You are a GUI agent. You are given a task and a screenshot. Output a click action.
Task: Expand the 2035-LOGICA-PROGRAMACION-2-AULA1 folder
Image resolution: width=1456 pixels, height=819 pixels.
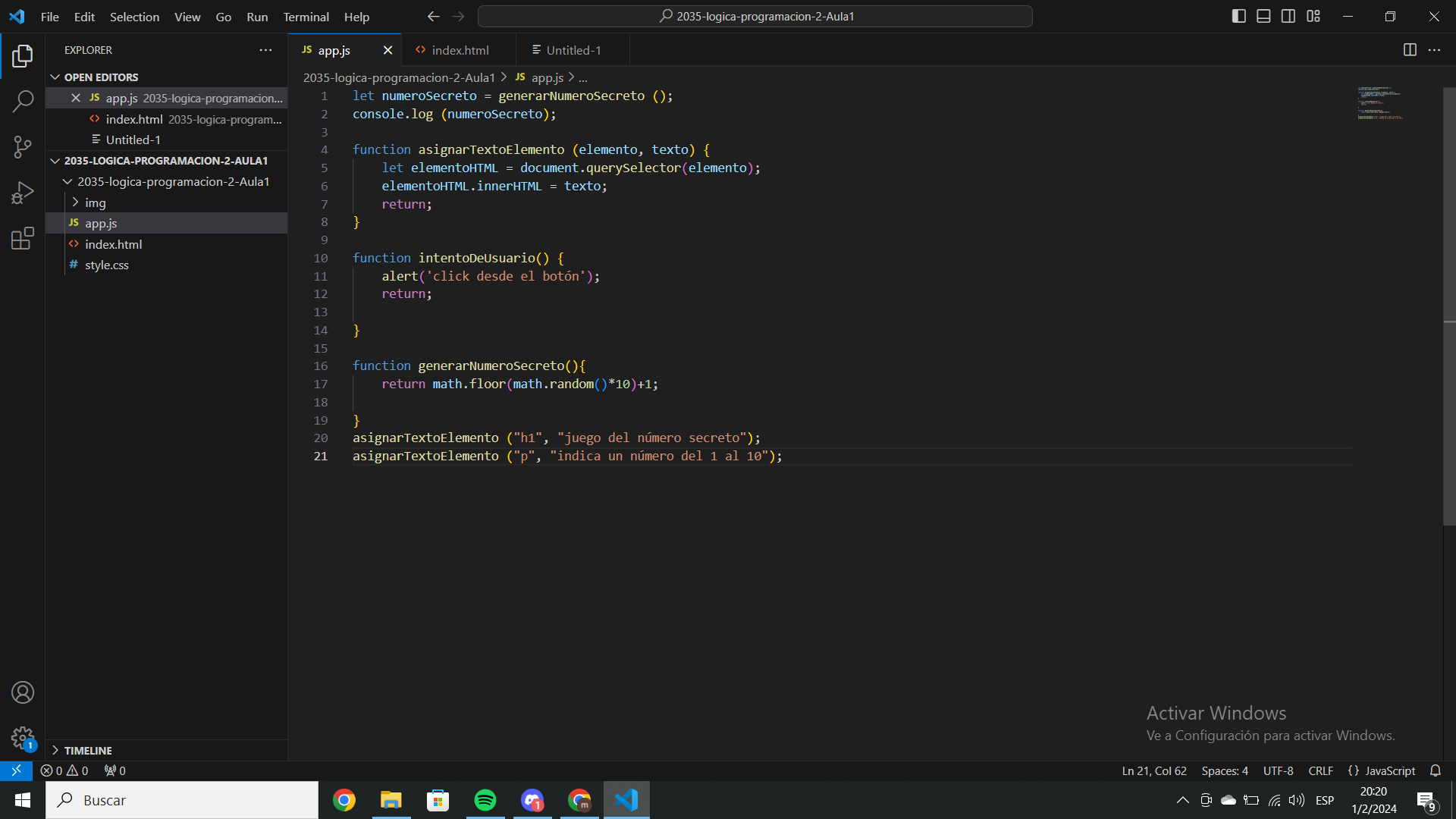[x=55, y=160]
